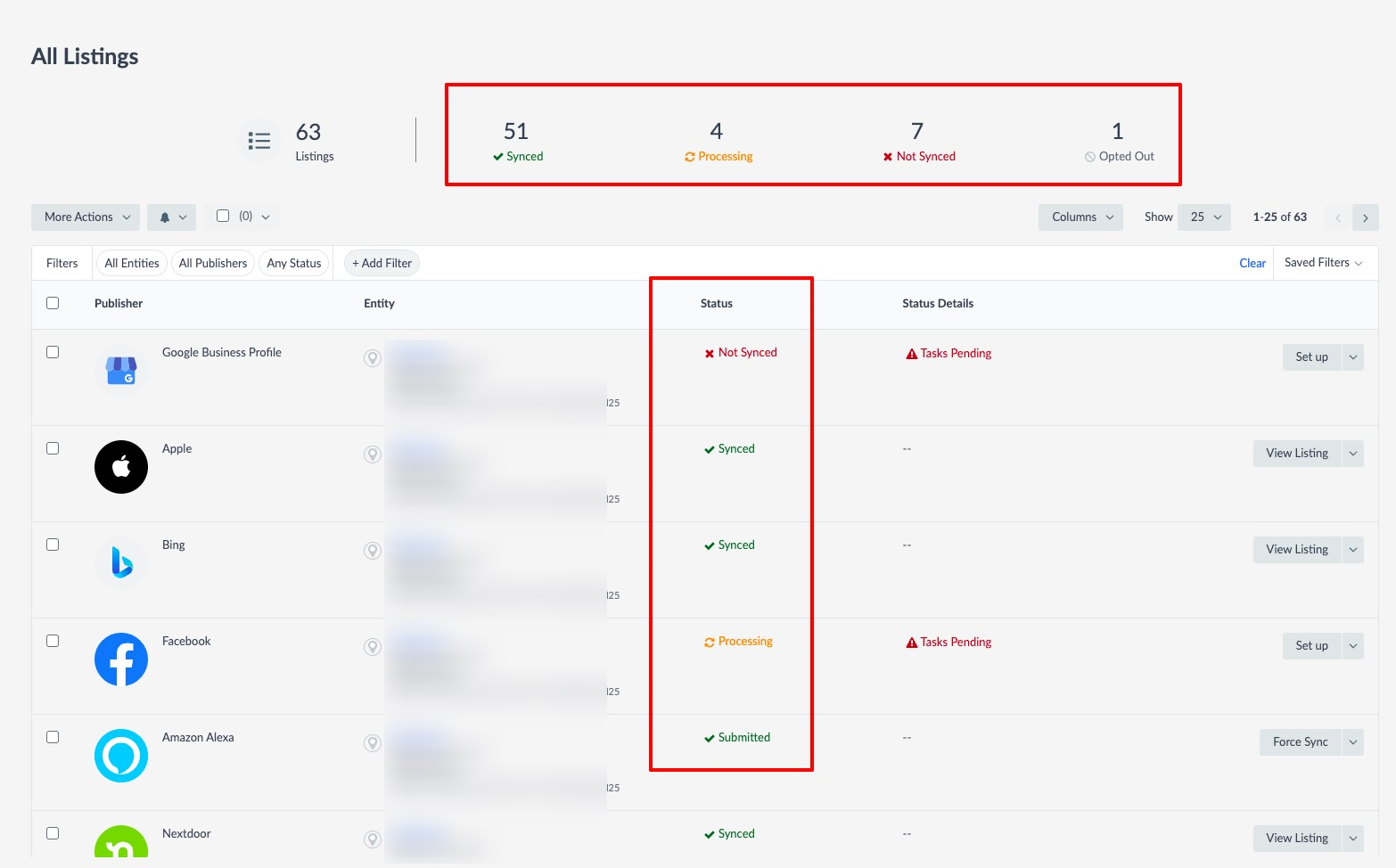Click location pin icon in Facebook row
The width and height of the screenshot is (1396, 868).
(x=373, y=647)
